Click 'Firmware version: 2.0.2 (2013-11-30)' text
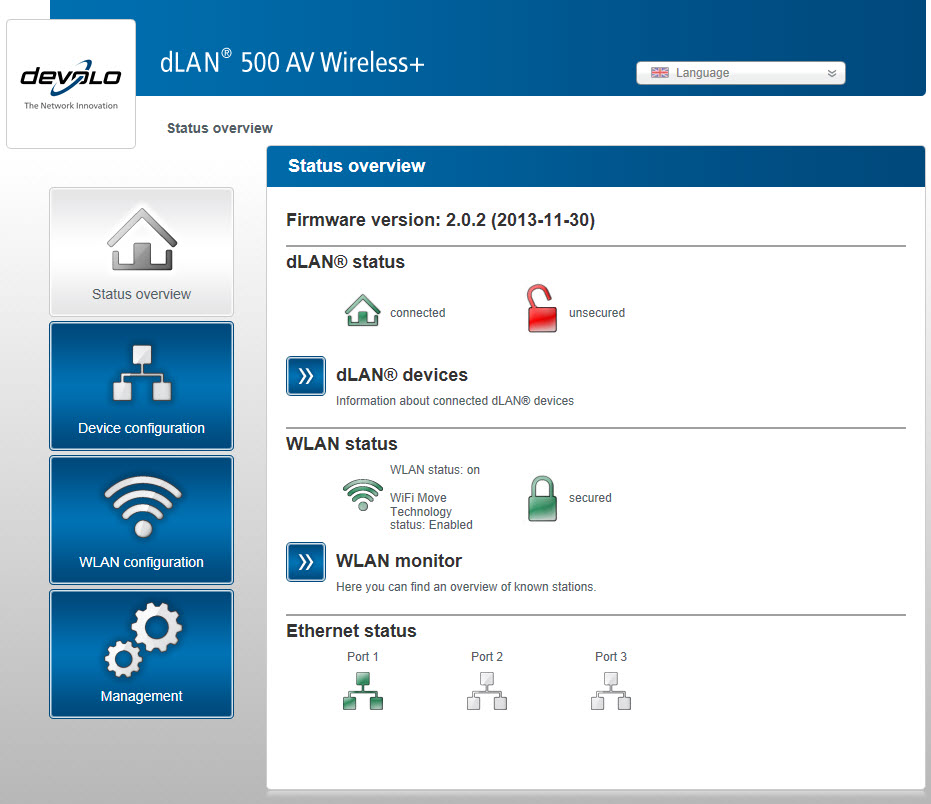This screenshot has height=804, width=931. pyautogui.click(x=441, y=220)
